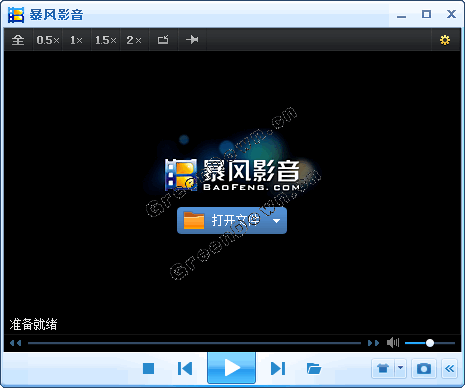Open a file using bottom folder icon
This screenshot has width=465, height=388.
tap(314, 369)
